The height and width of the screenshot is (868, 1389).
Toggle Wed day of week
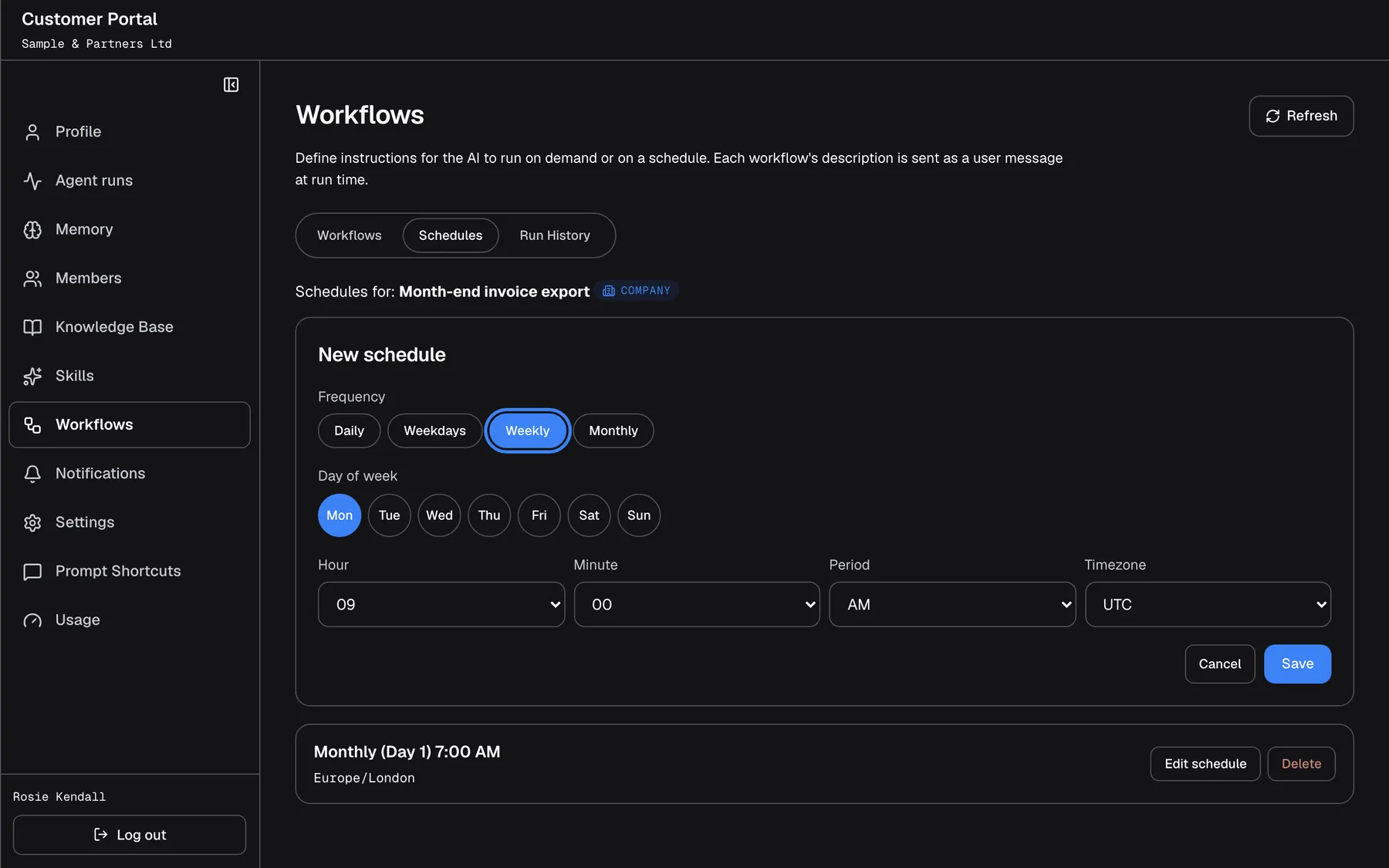[x=439, y=515]
